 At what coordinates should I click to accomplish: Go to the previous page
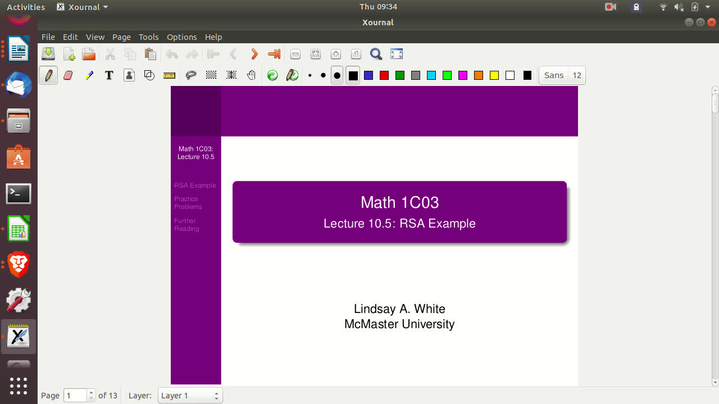(x=233, y=54)
